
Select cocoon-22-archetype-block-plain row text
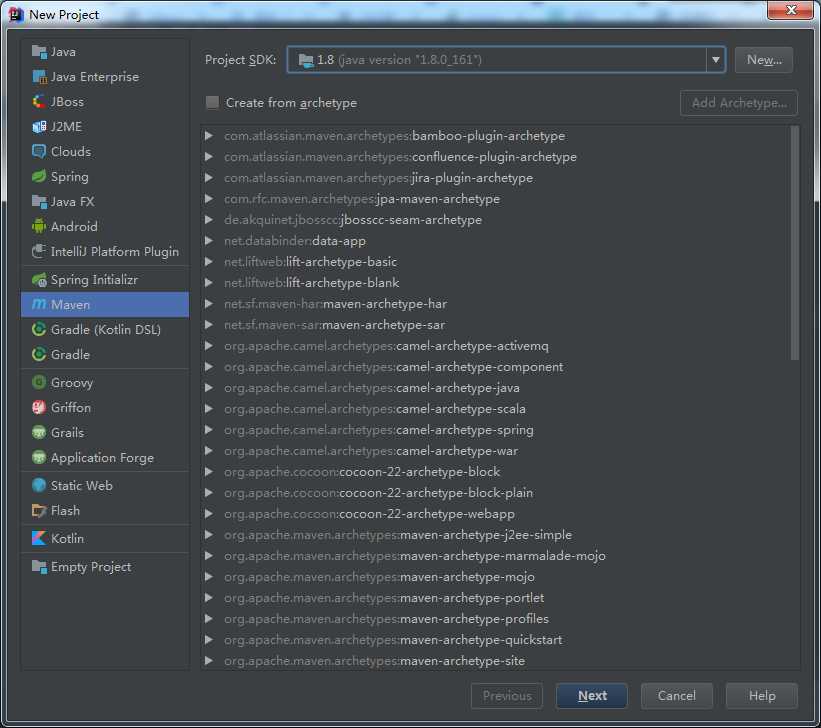point(379,493)
